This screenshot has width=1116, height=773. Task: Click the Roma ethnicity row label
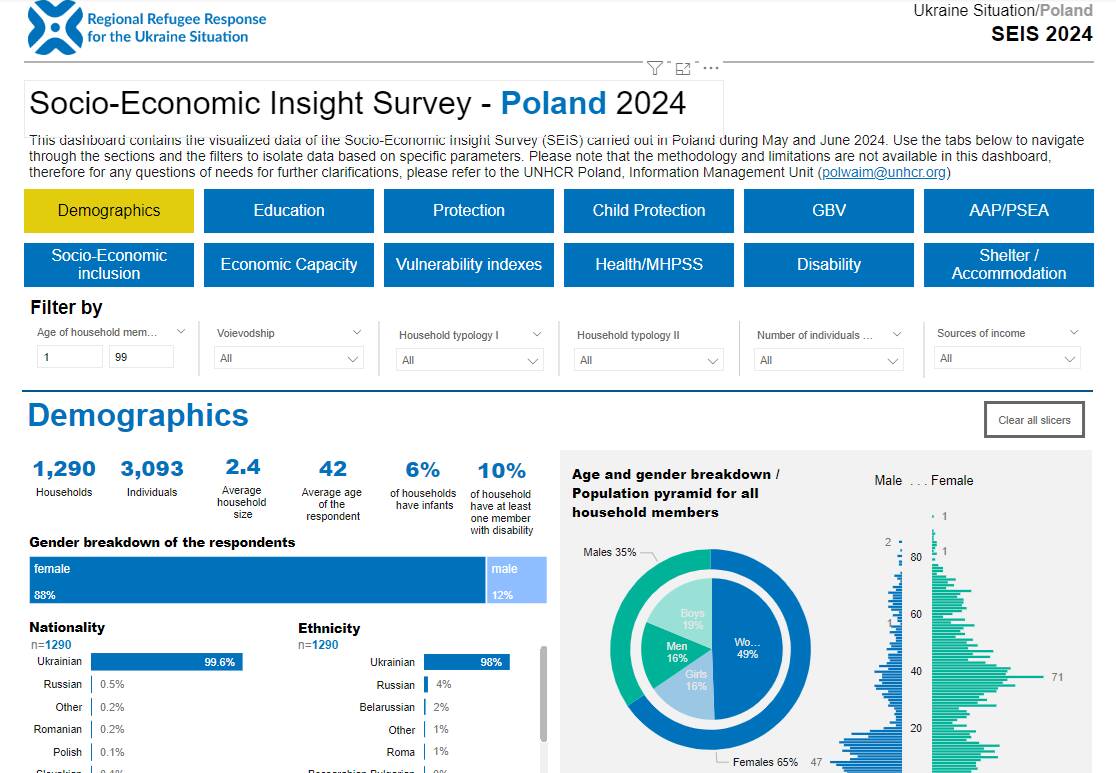pos(401,752)
